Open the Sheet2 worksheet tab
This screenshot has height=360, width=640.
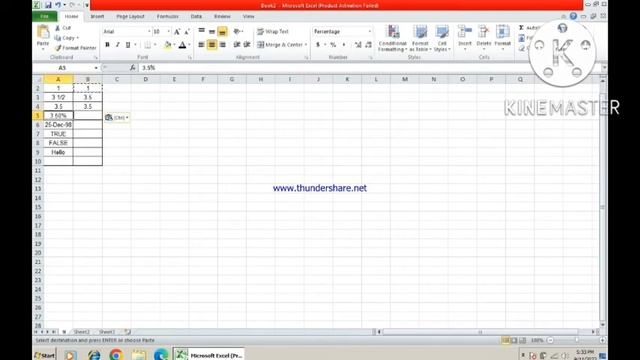click(x=82, y=332)
